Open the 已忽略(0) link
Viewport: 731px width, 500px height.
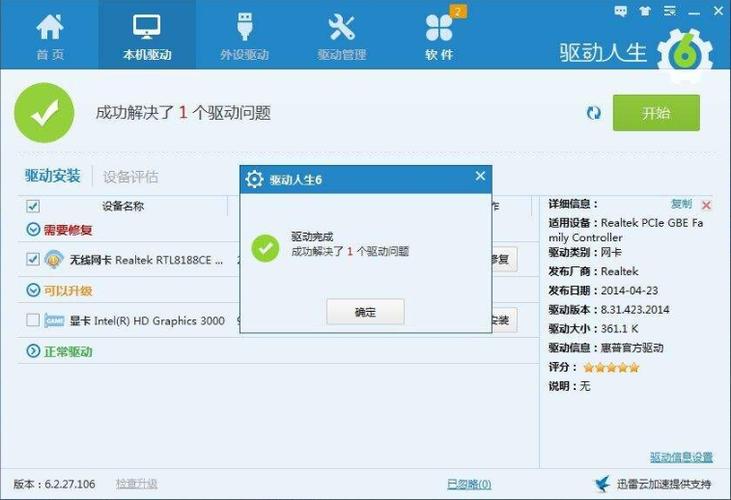pos(469,484)
